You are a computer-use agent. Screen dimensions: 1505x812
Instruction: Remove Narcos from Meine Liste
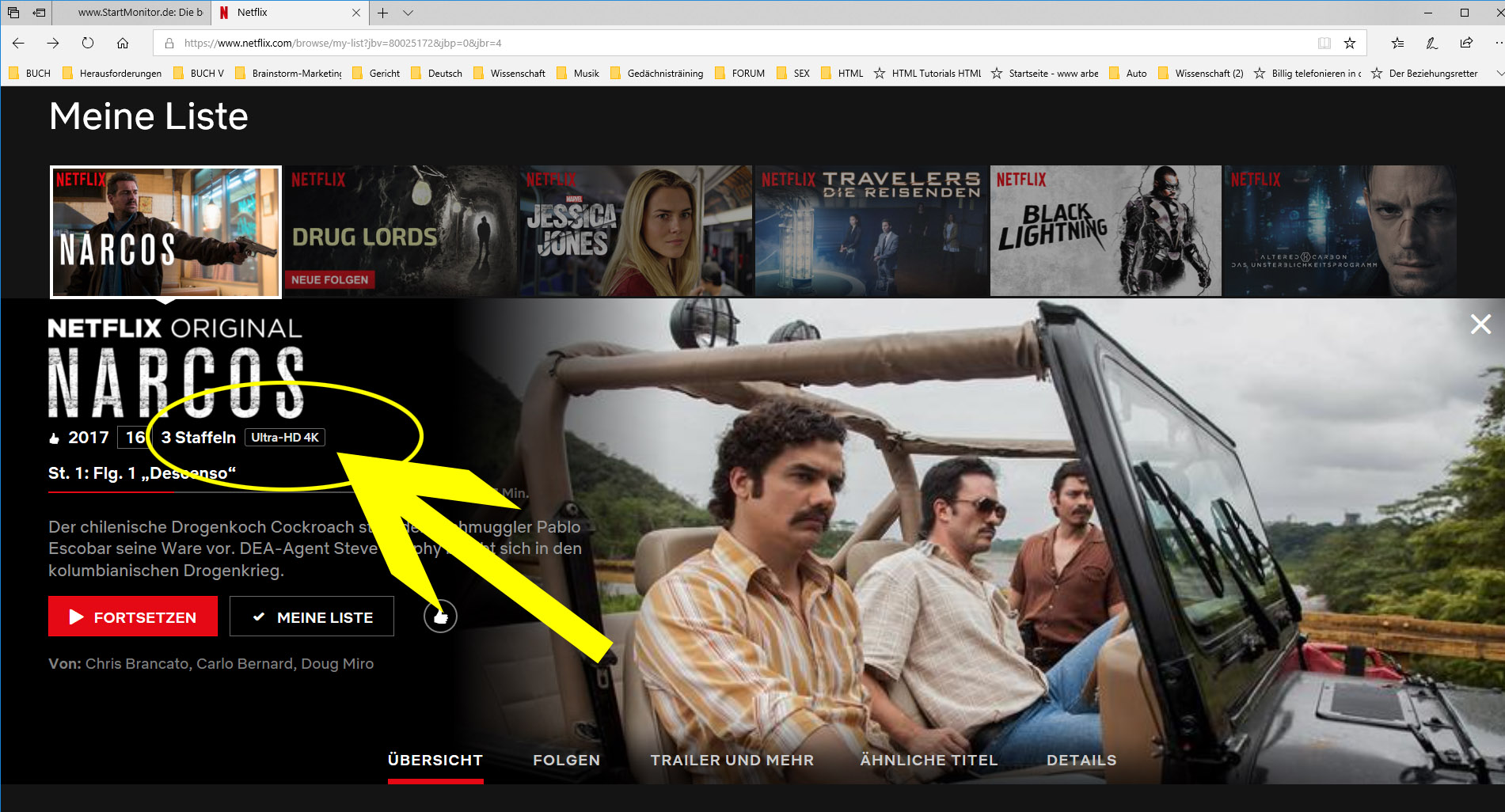click(x=311, y=617)
